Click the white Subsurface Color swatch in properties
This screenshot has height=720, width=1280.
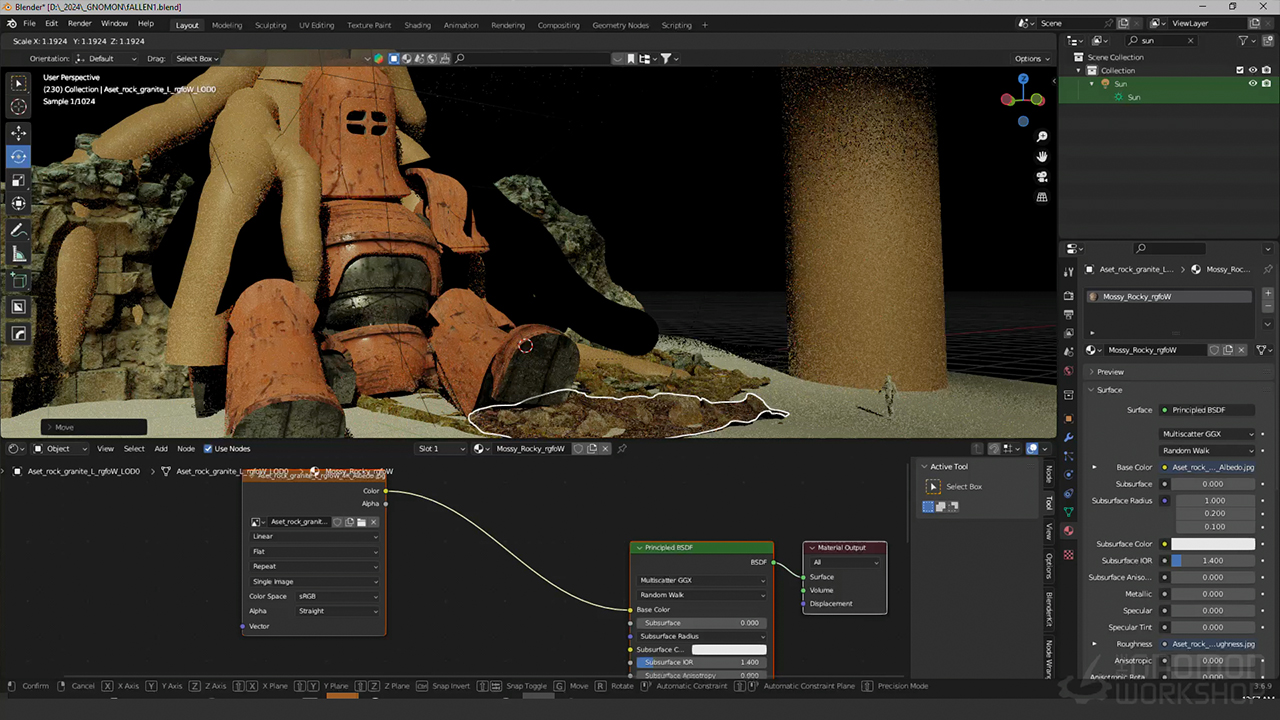pos(1213,544)
